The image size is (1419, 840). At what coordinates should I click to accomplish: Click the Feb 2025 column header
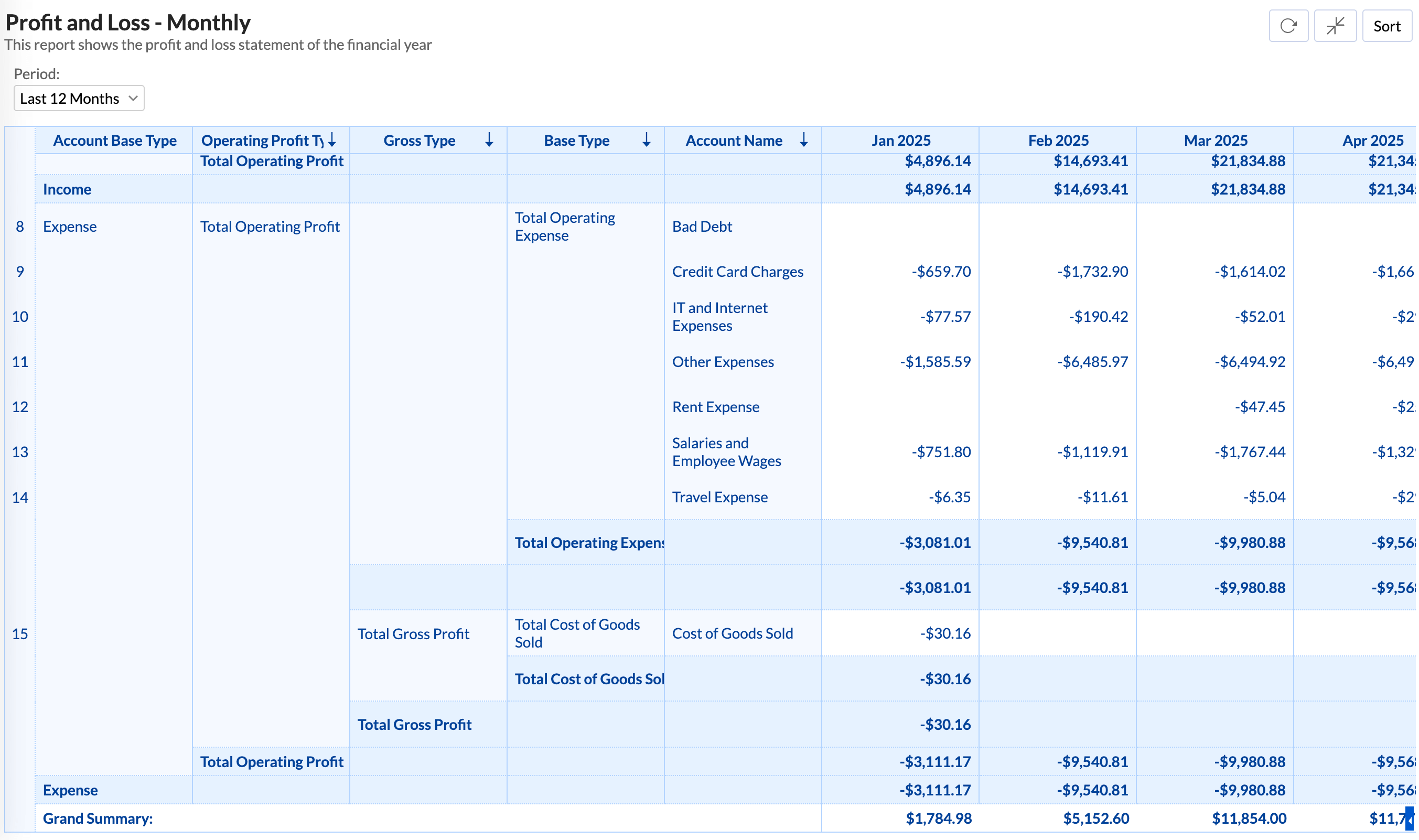[x=1059, y=140]
